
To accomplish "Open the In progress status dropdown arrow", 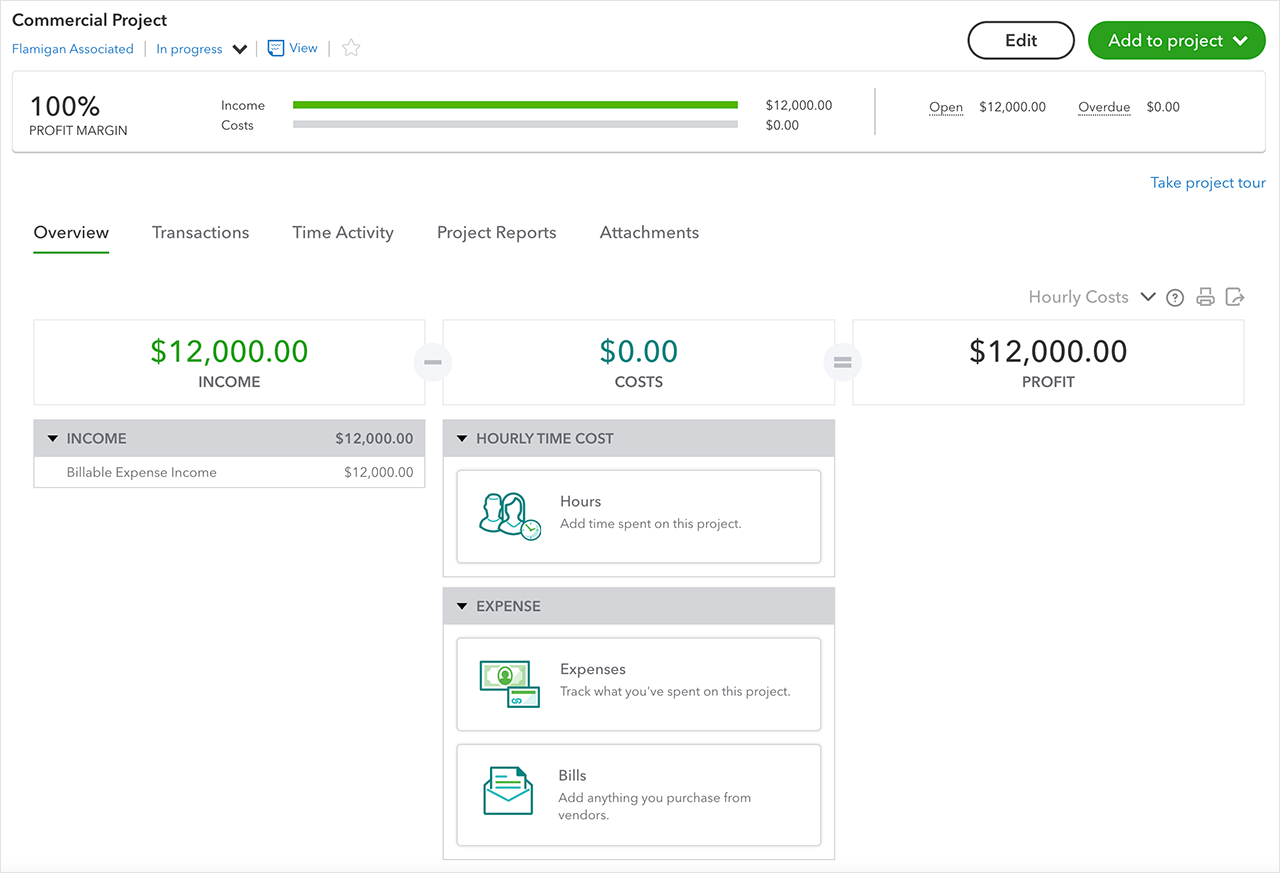I will 240,49.
